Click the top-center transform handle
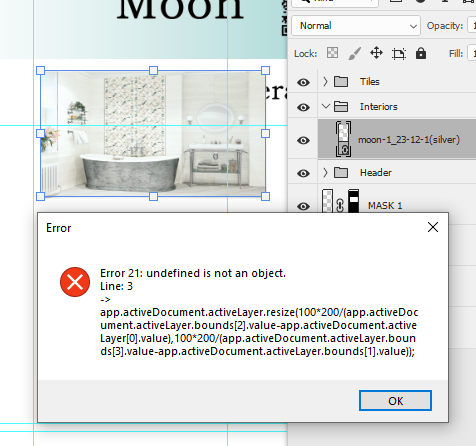This screenshot has height=446, width=476. [153, 70]
